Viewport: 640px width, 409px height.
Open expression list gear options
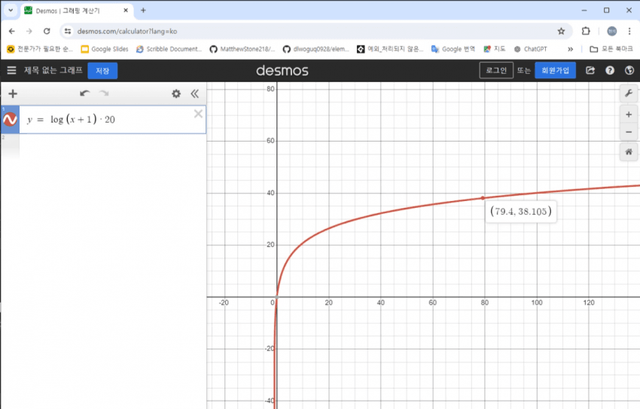pyautogui.click(x=176, y=93)
